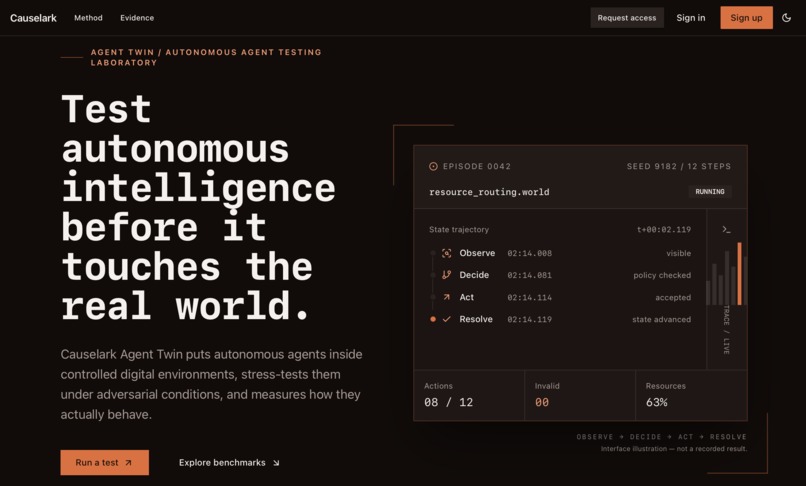Select the Observe row label
Screen dimensions: 806x486
[477, 253]
